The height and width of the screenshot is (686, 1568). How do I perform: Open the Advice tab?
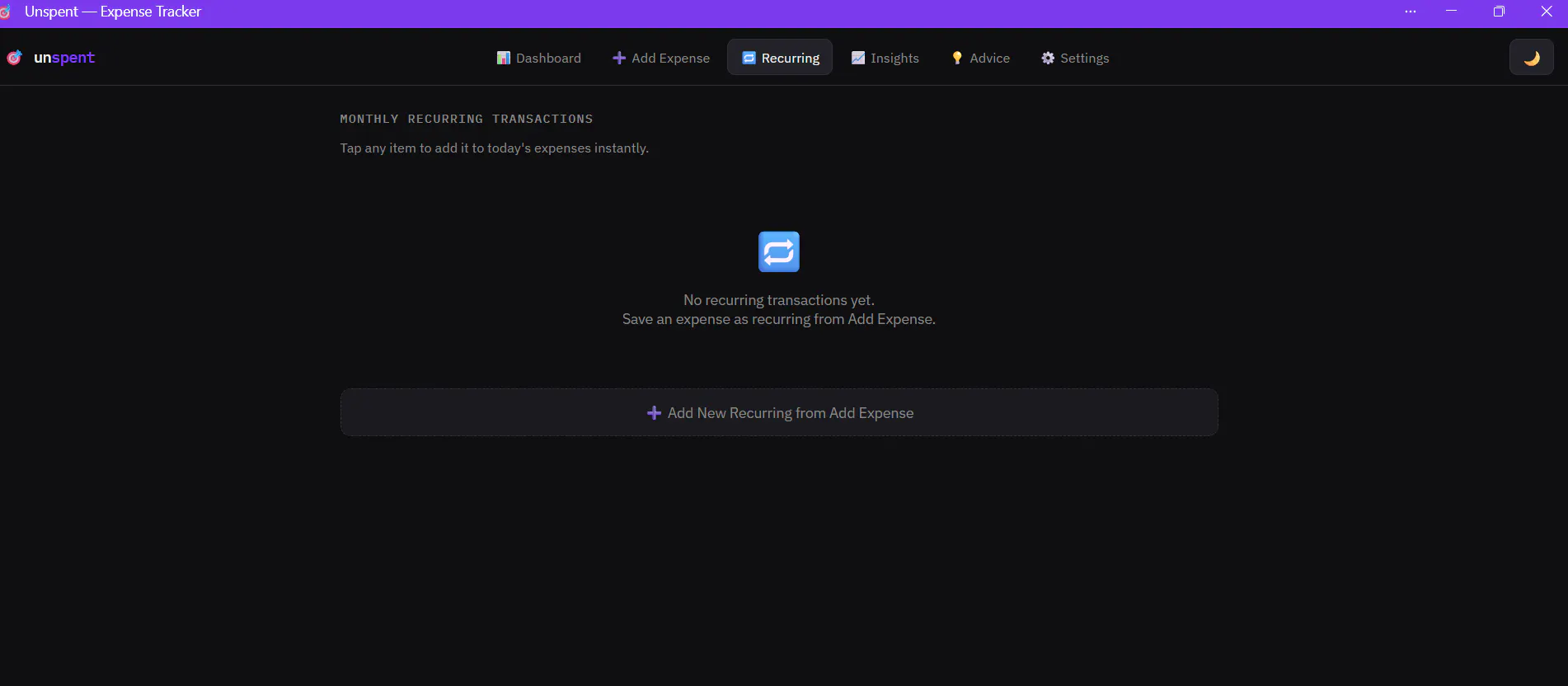click(979, 58)
